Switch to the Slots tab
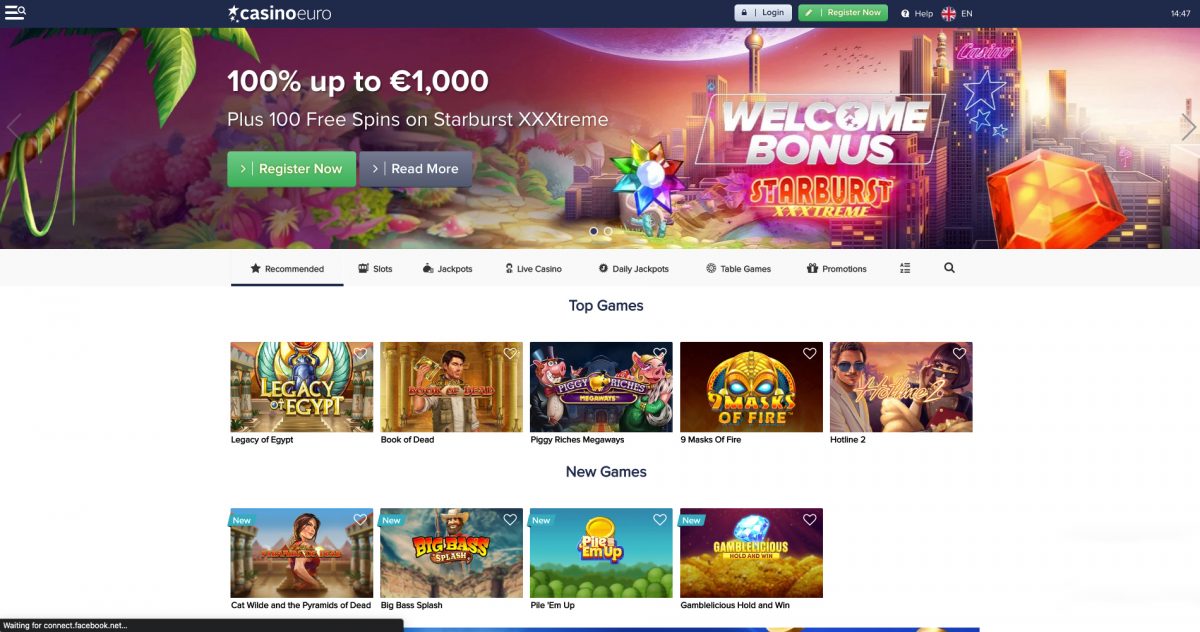The height and width of the screenshot is (632, 1200). 375,268
